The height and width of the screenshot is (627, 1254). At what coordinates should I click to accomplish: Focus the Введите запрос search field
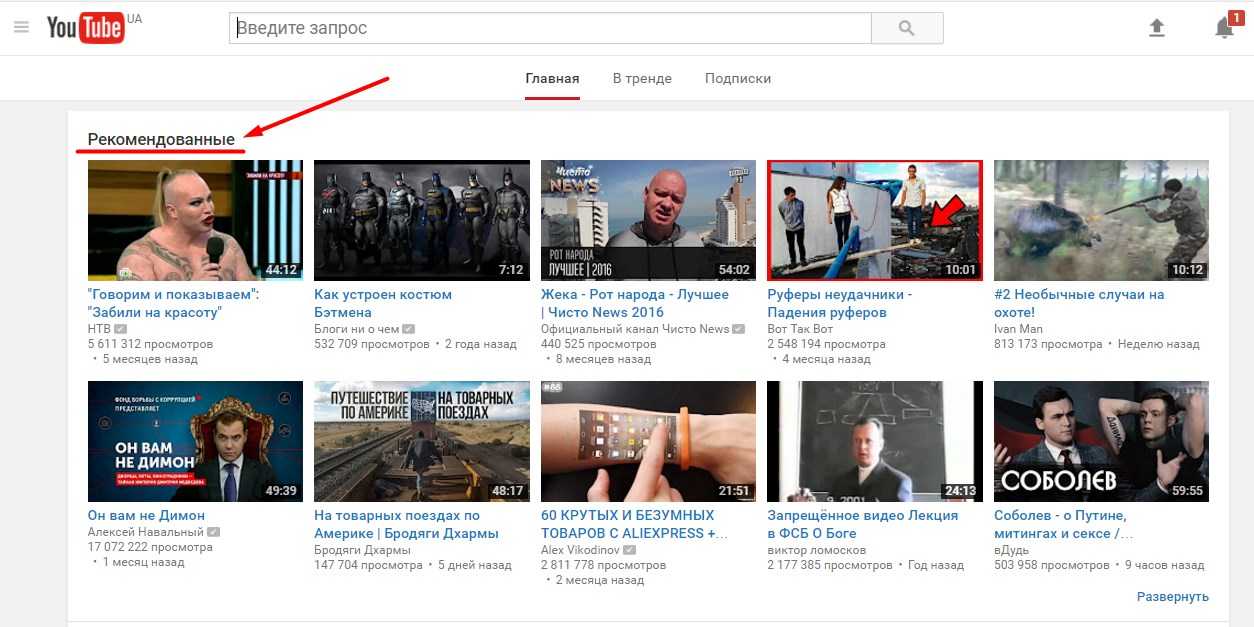click(550, 29)
